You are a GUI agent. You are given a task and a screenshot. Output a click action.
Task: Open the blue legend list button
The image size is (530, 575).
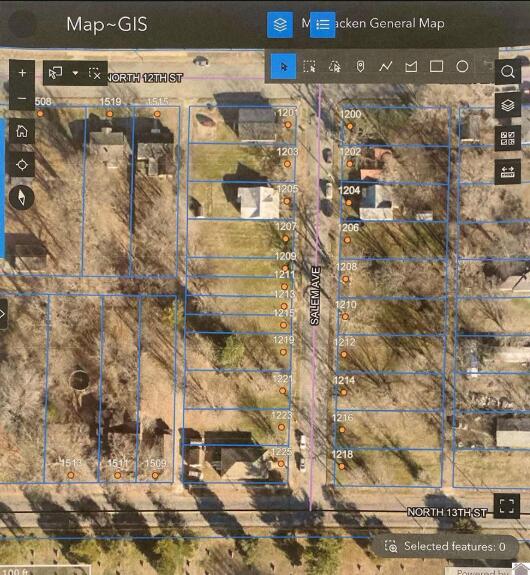click(323, 25)
